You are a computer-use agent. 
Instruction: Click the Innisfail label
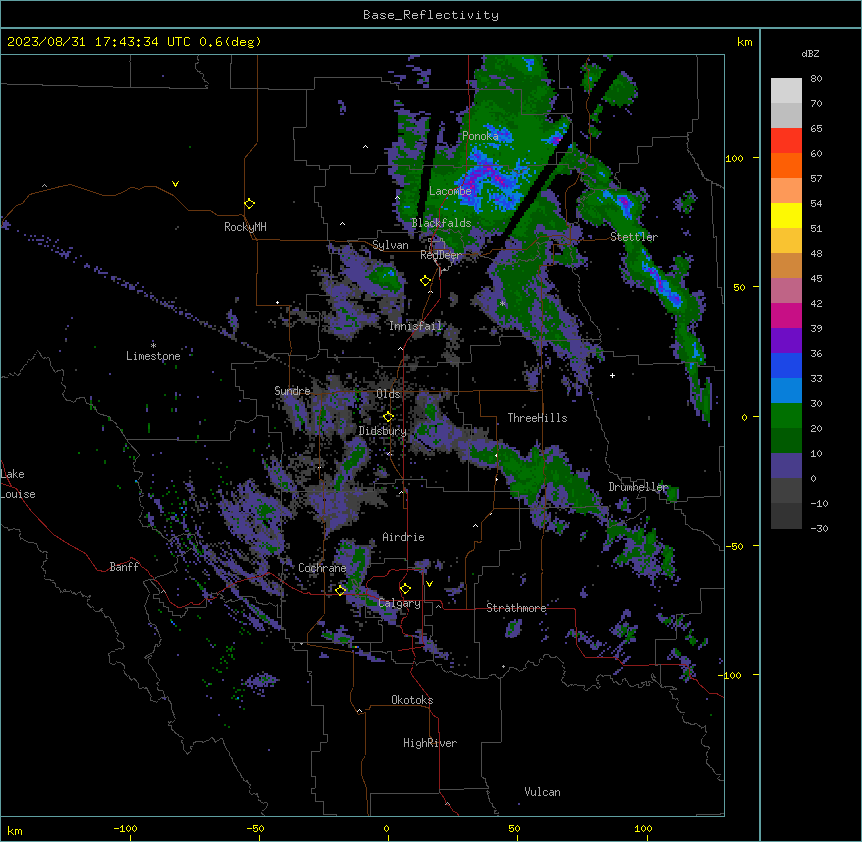click(x=416, y=326)
